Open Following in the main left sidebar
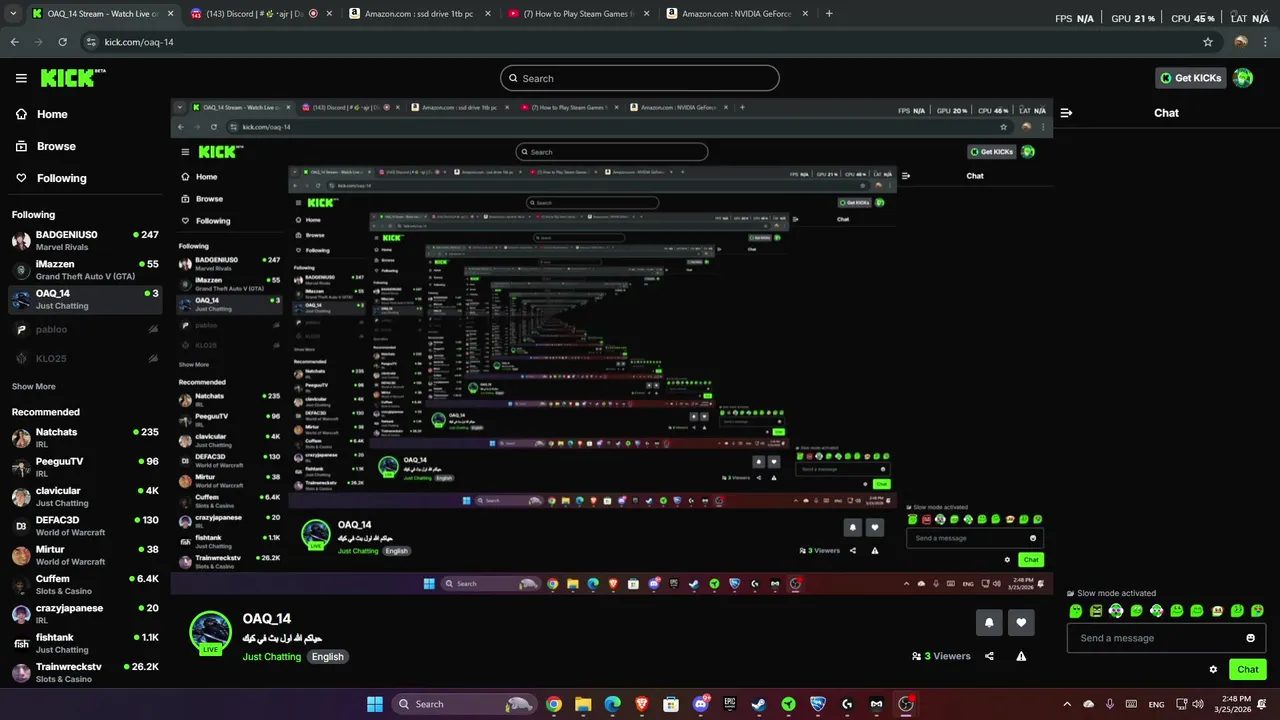The width and height of the screenshot is (1280, 720). pyautogui.click(x=51, y=178)
